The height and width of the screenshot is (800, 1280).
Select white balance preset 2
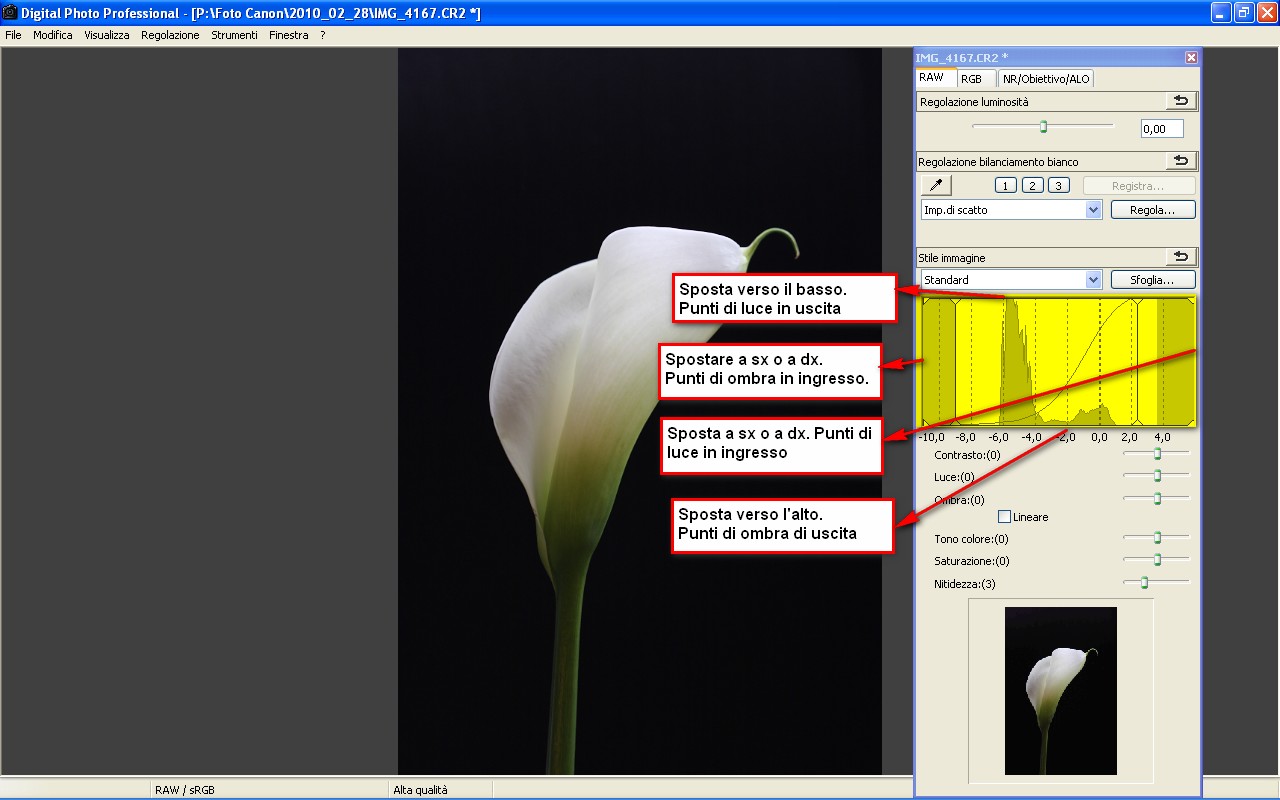1033,185
